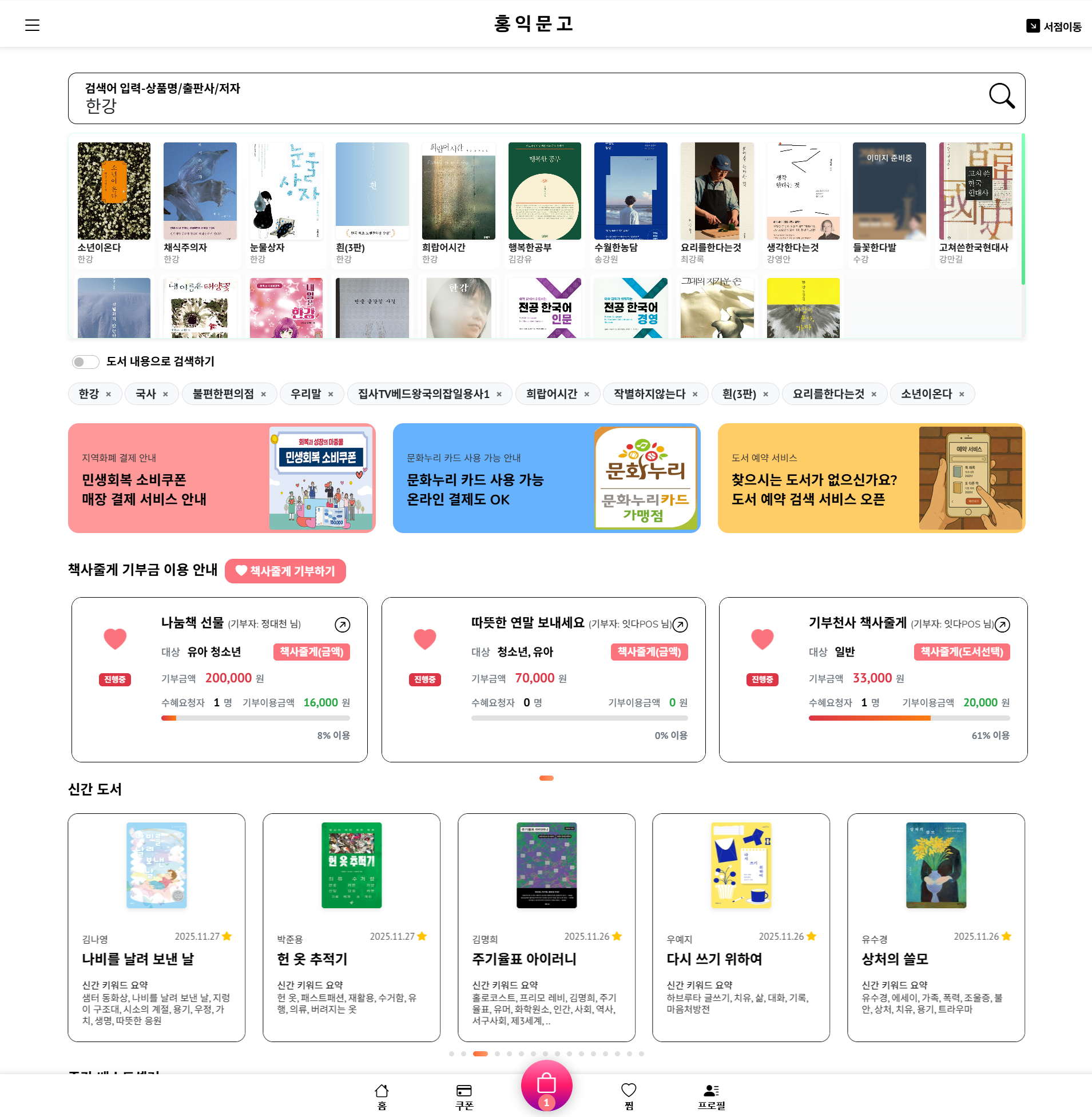Click the 서점이동 arrow icon
The height and width of the screenshot is (1117, 1092).
(x=1033, y=26)
